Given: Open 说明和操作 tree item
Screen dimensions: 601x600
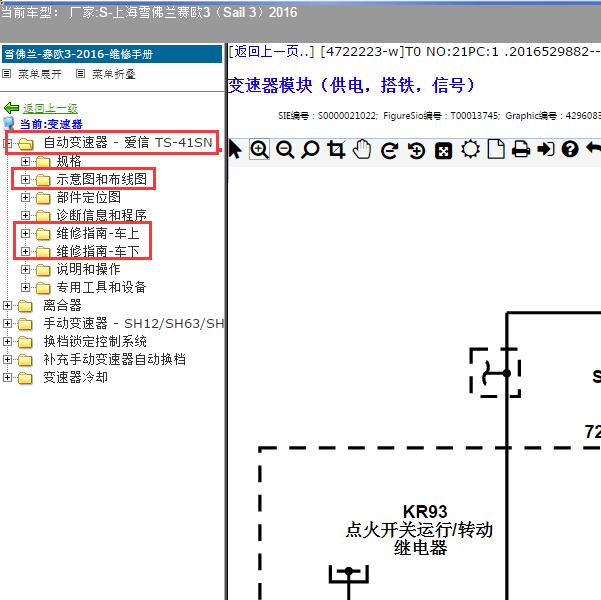Looking at the screenshot, I should pos(89,269).
